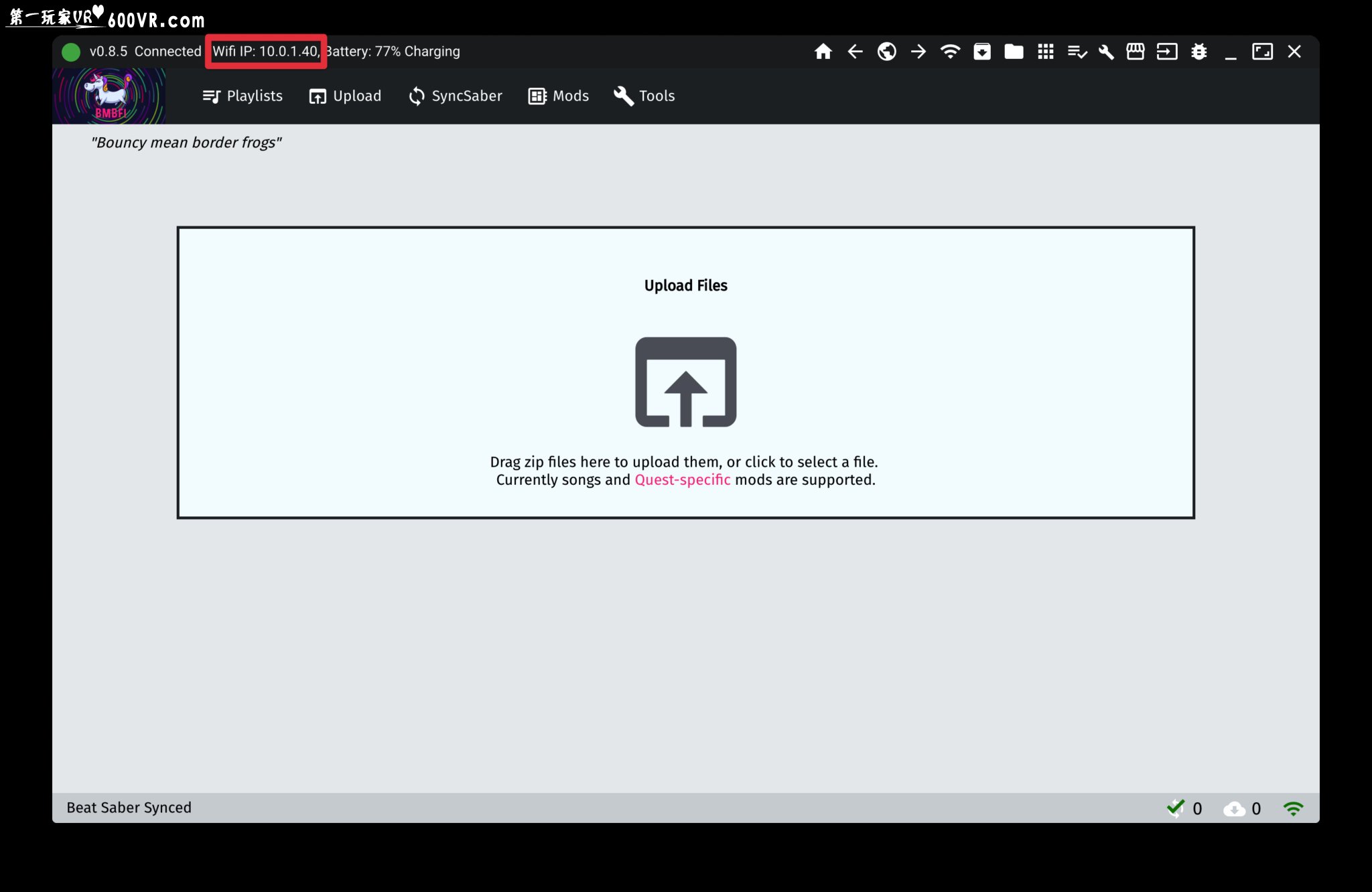Toggle fullscreen with the expand icon
The width and height of the screenshot is (1372, 892).
[1262, 52]
